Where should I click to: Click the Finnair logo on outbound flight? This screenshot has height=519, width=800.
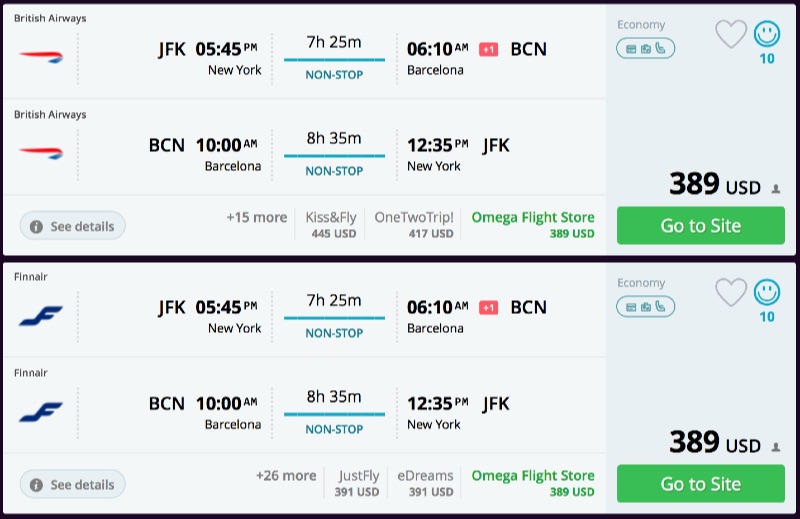pos(41,315)
